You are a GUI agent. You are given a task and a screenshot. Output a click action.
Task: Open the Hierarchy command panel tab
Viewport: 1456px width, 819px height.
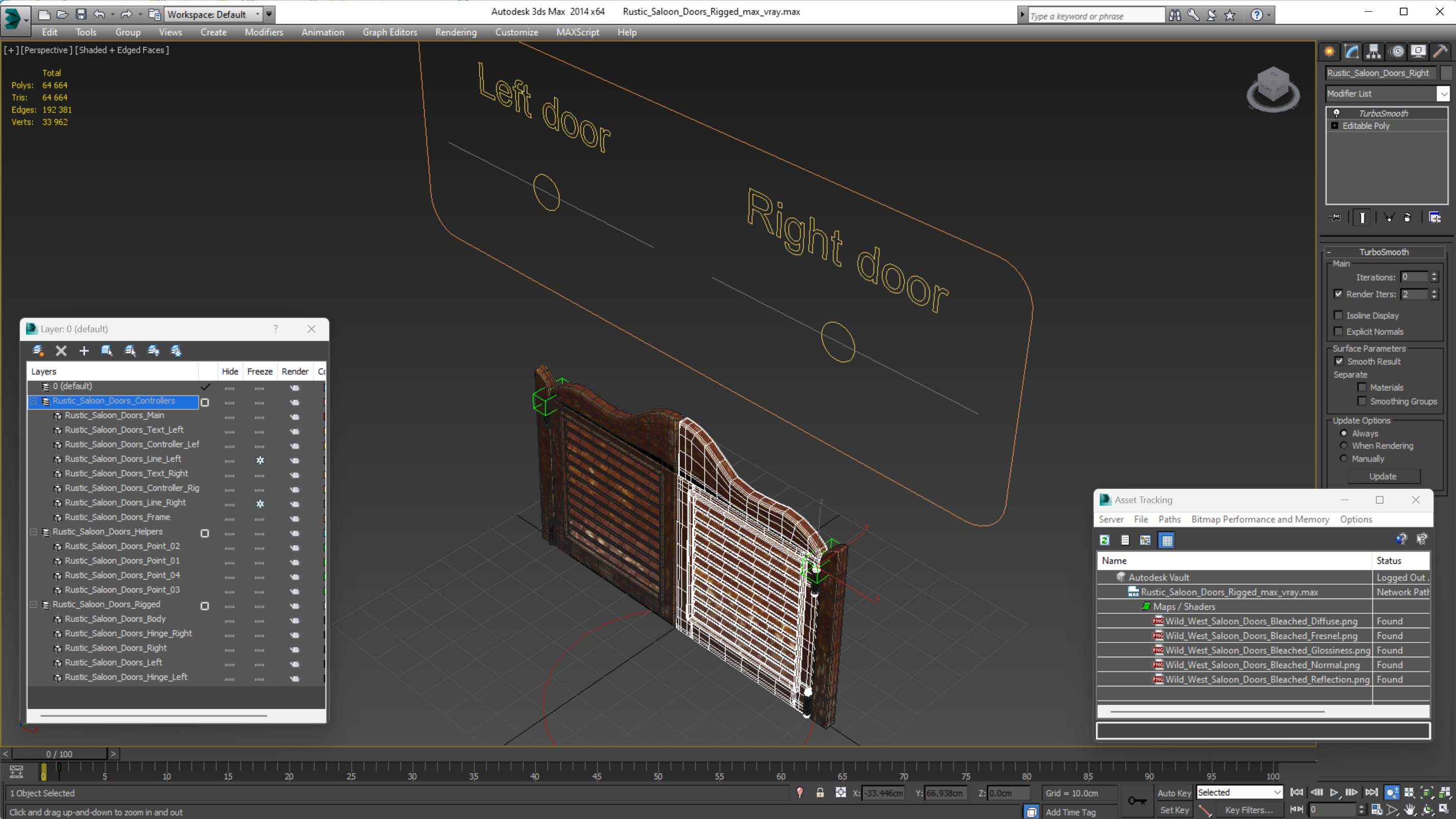click(1373, 52)
